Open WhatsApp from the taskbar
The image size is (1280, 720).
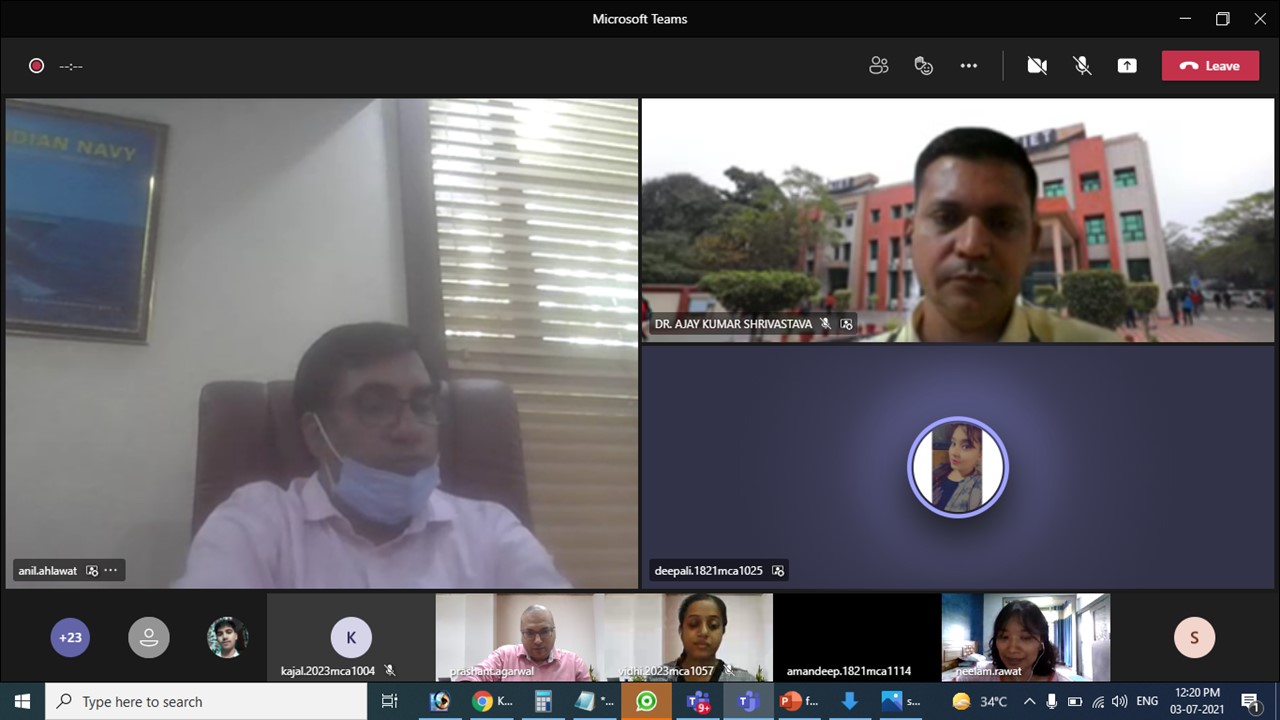click(646, 702)
